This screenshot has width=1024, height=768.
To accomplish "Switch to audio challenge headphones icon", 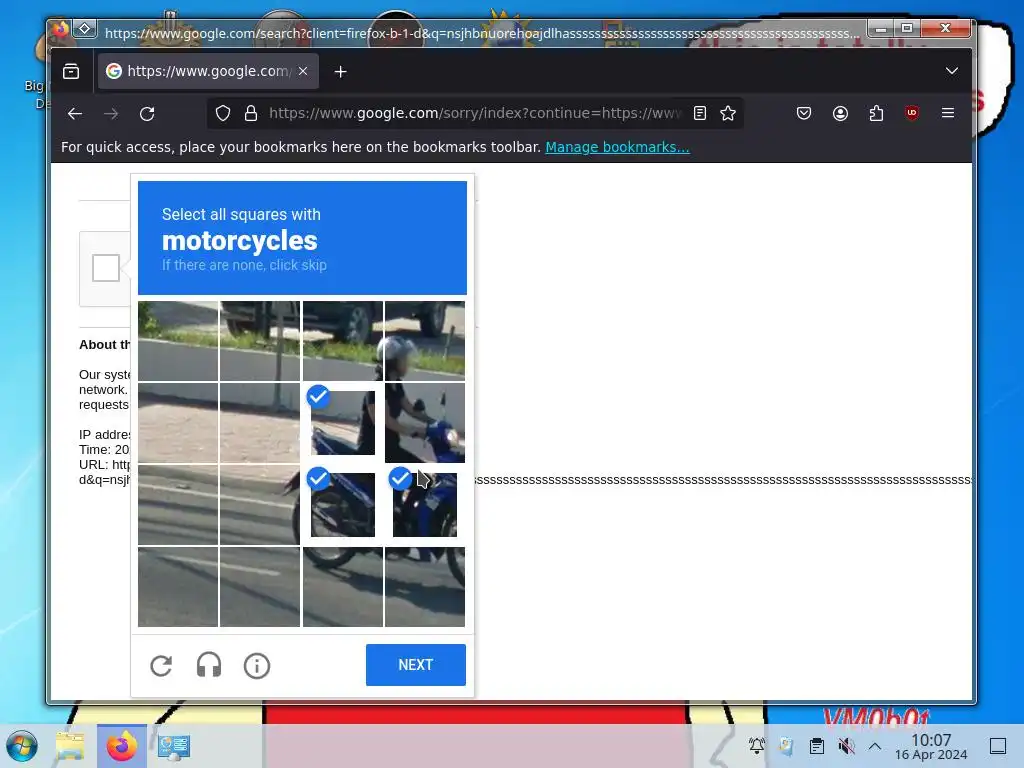I will click(209, 665).
